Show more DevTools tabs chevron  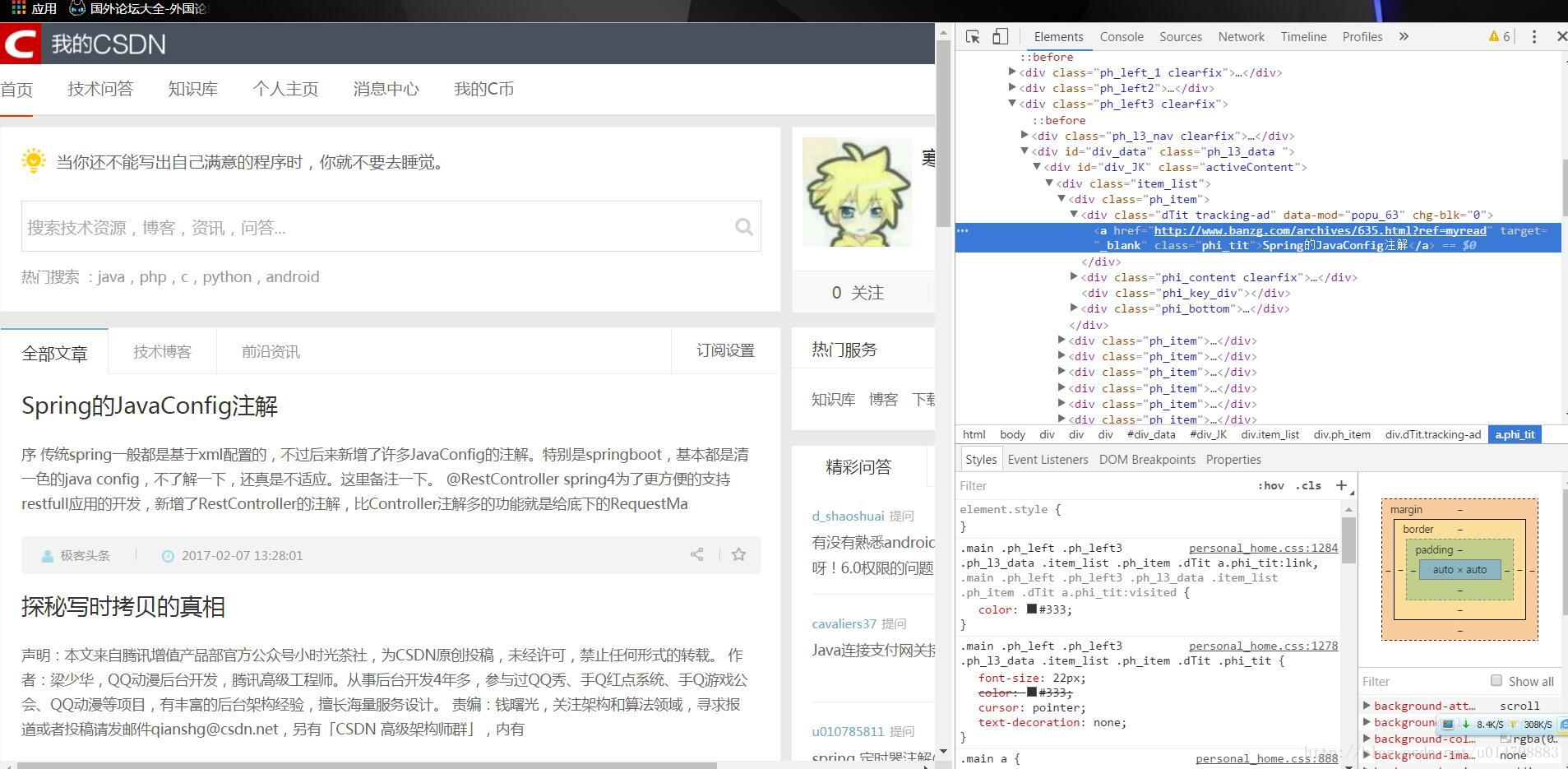pyautogui.click(x=1404, y=37)
